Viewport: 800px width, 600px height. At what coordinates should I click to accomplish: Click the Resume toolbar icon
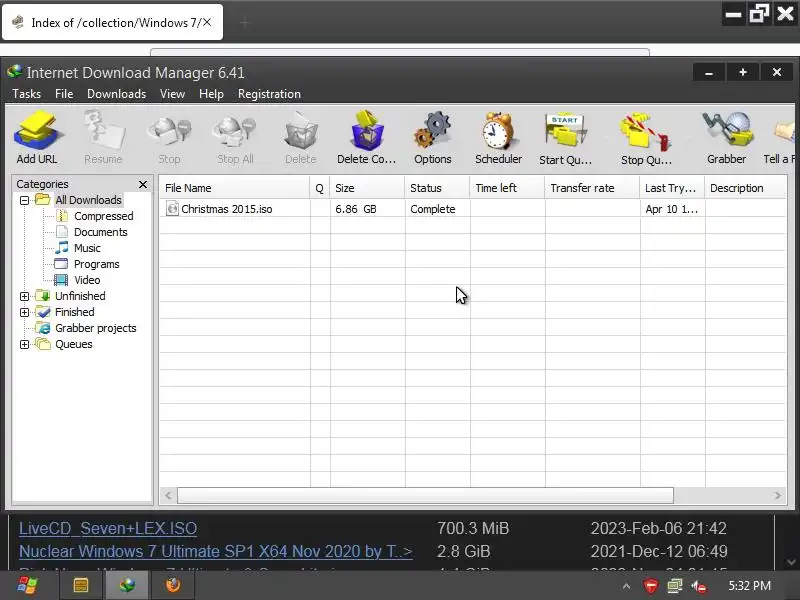tap(104, 137)
